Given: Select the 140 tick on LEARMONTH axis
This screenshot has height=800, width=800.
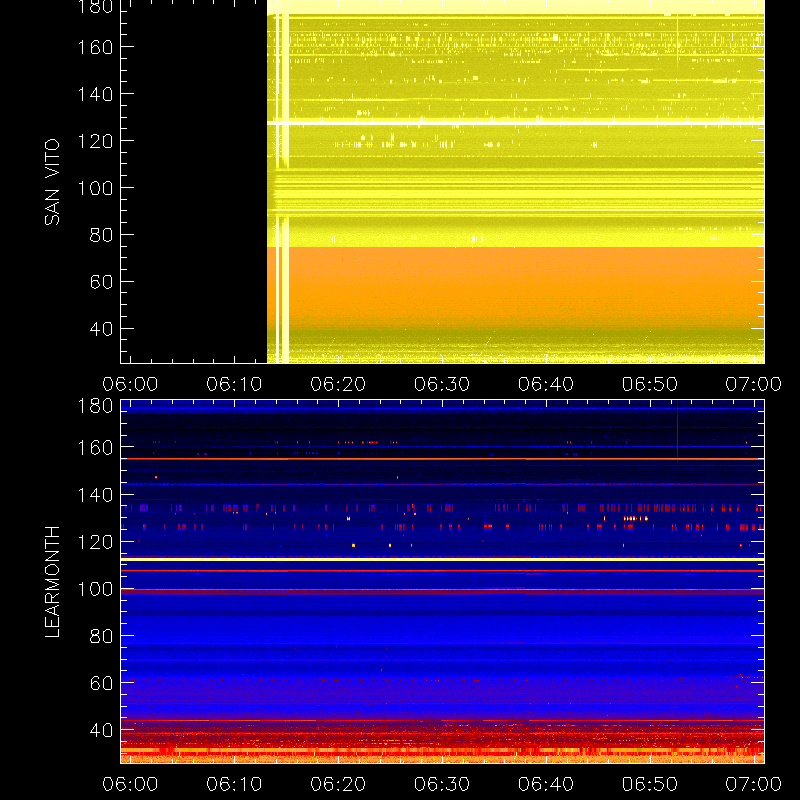Looking at the screenshot, I should point(95,494).
